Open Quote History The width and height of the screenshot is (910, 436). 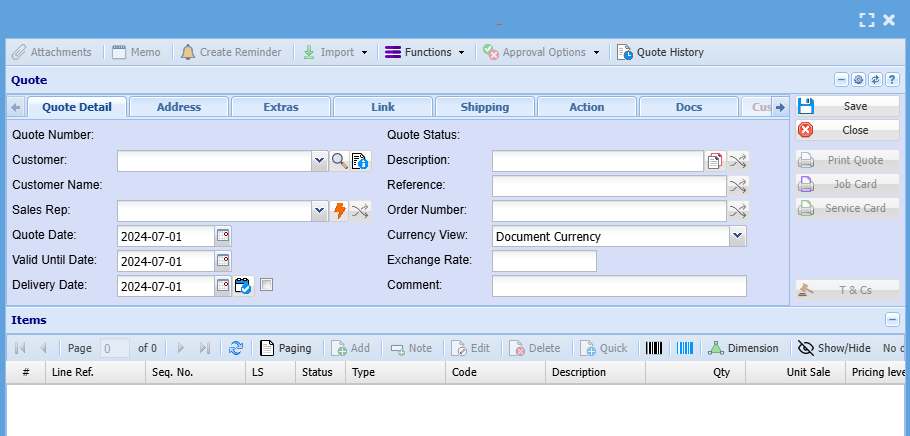660,52
